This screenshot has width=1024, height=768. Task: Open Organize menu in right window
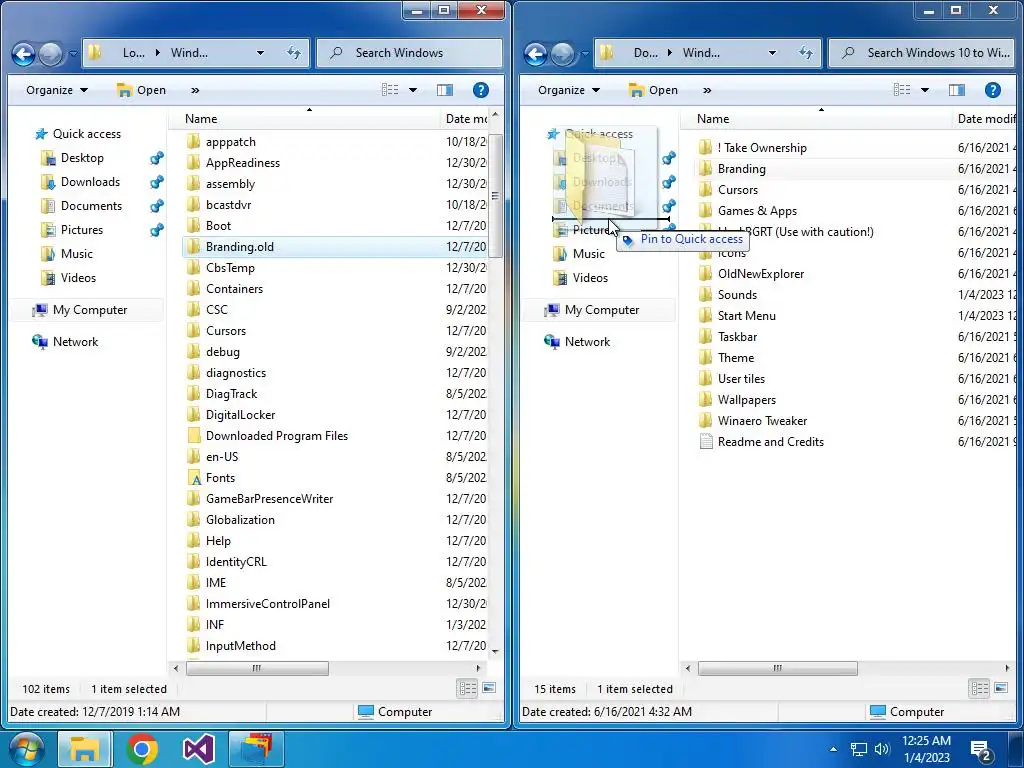point(569,90)
